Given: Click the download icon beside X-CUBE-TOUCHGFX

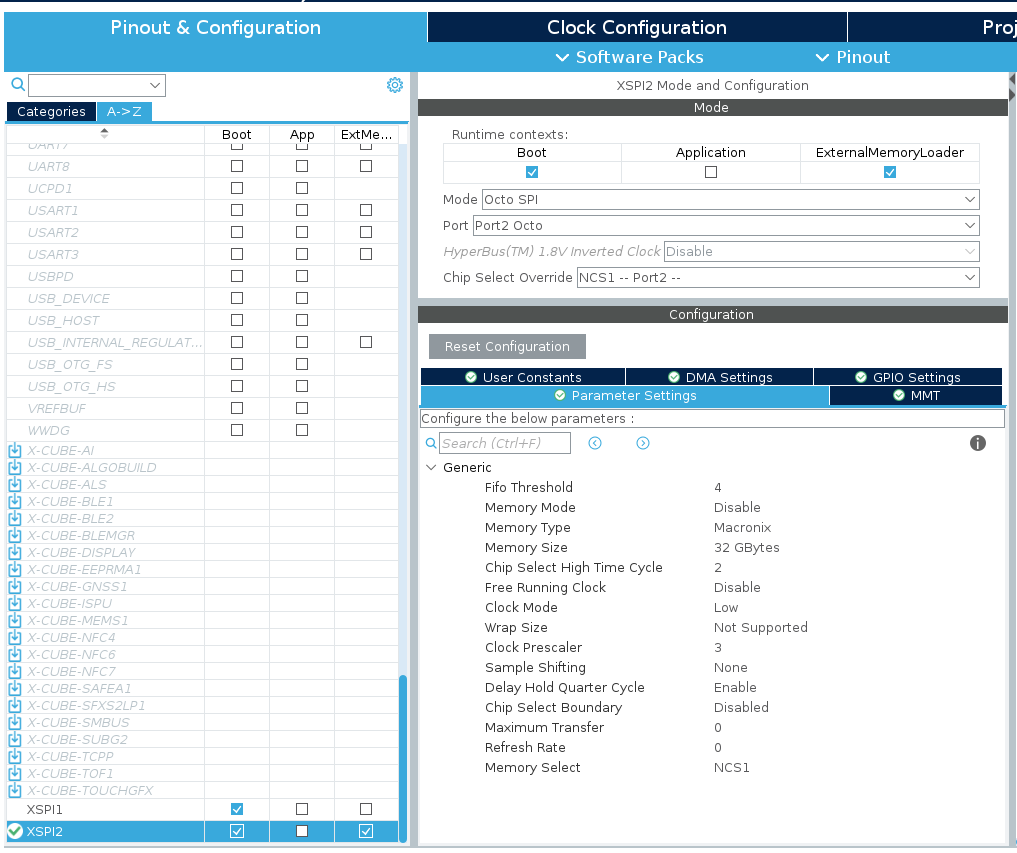Looking at the screenshot, I should click(x=12, y=789).
